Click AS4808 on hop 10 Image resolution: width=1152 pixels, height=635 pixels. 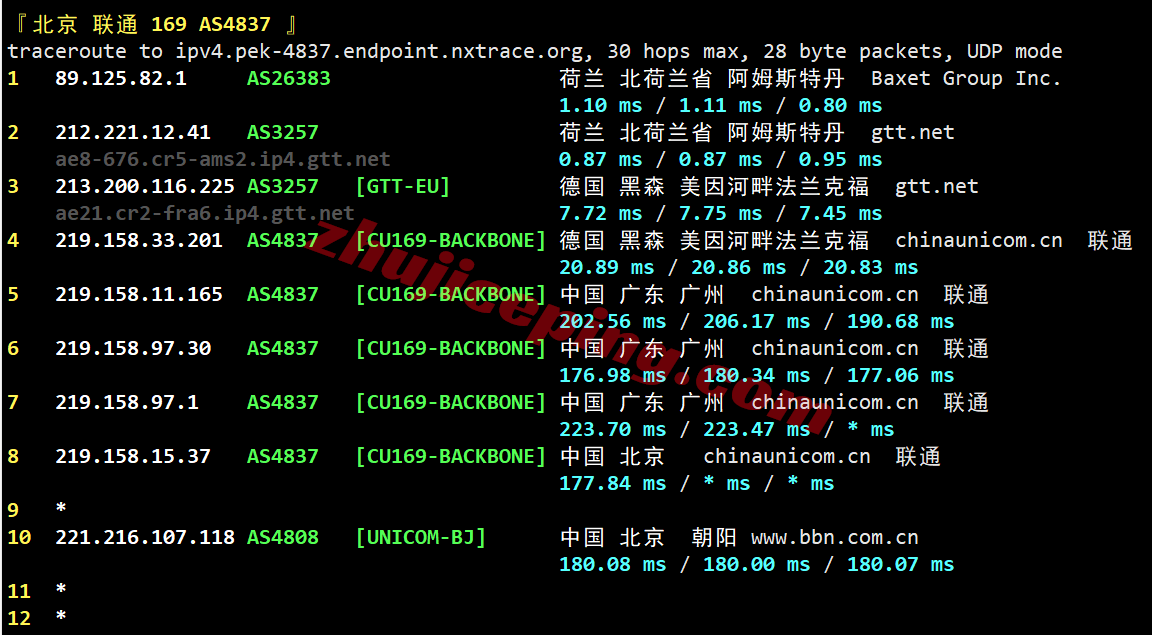click(283, 537)
